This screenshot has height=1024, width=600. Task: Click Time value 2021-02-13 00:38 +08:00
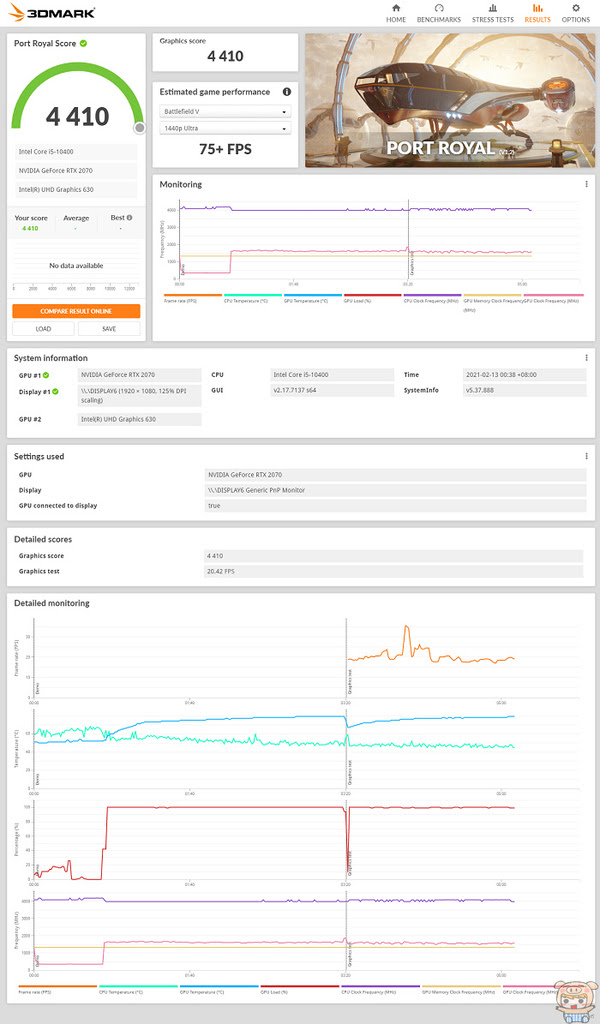click(x=524, y=375)
